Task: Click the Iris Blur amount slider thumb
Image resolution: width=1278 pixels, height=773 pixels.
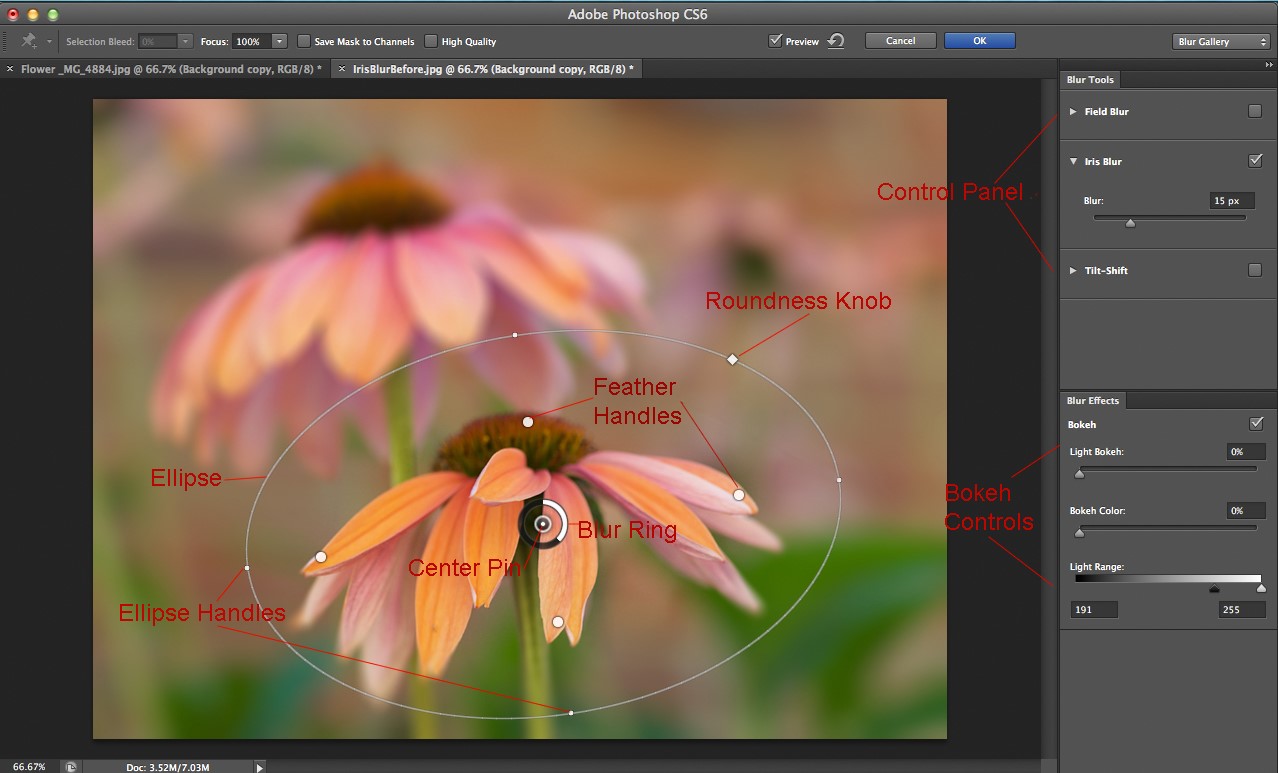Action: (x=1130, y=223)
